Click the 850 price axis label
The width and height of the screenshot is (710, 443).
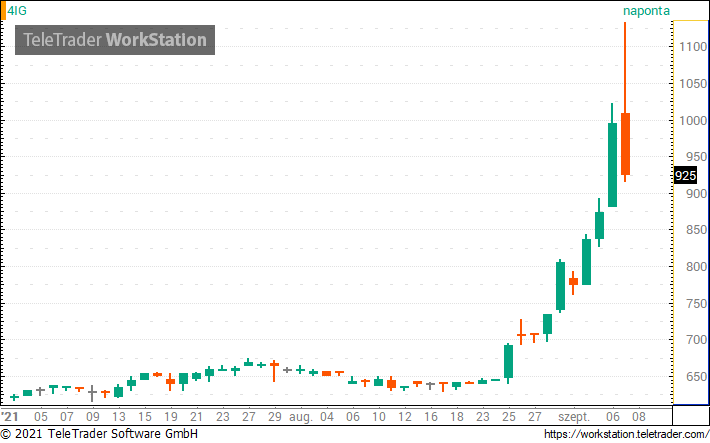click(x=696, y=230)
